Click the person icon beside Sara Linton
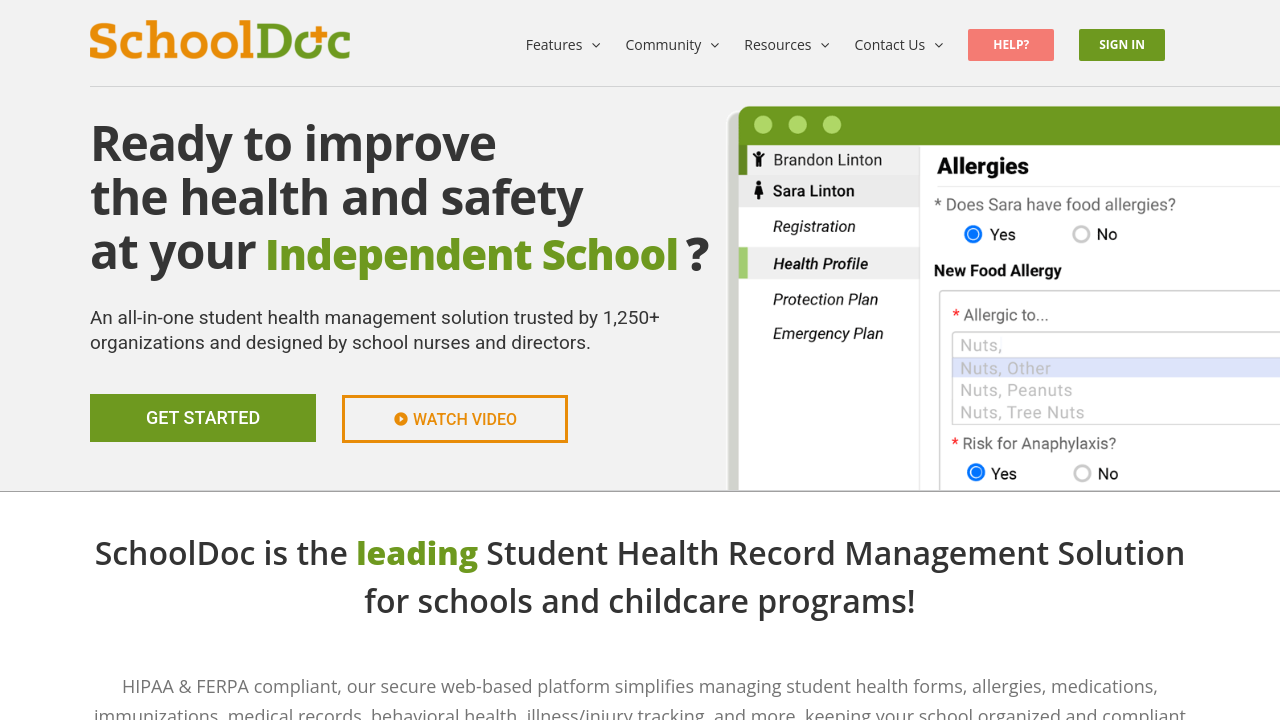The width and height of the screenshot is (1280, 720). (x=759, y=190)
